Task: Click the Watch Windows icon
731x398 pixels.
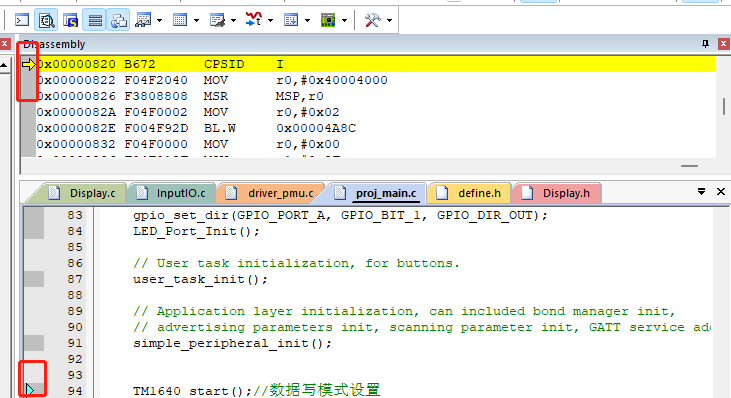Action: click(143, 20)
